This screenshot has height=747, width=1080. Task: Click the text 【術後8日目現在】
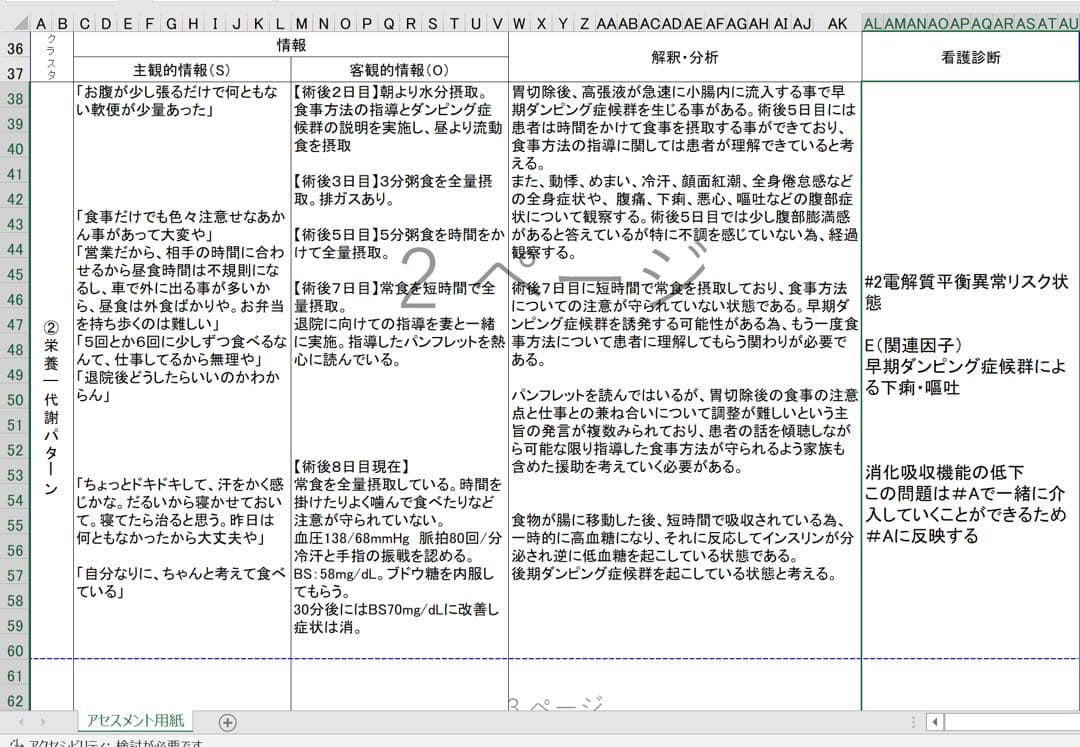tap(352, 466)
